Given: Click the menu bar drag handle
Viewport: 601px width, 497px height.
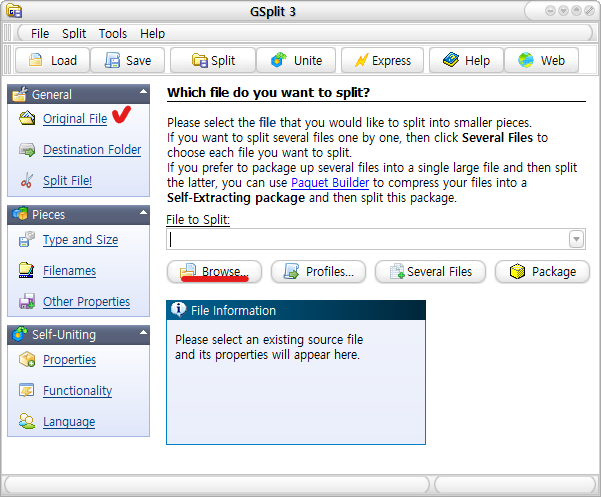Looking at the screenshot, I should pyautogui.click(x=7, y=33).
